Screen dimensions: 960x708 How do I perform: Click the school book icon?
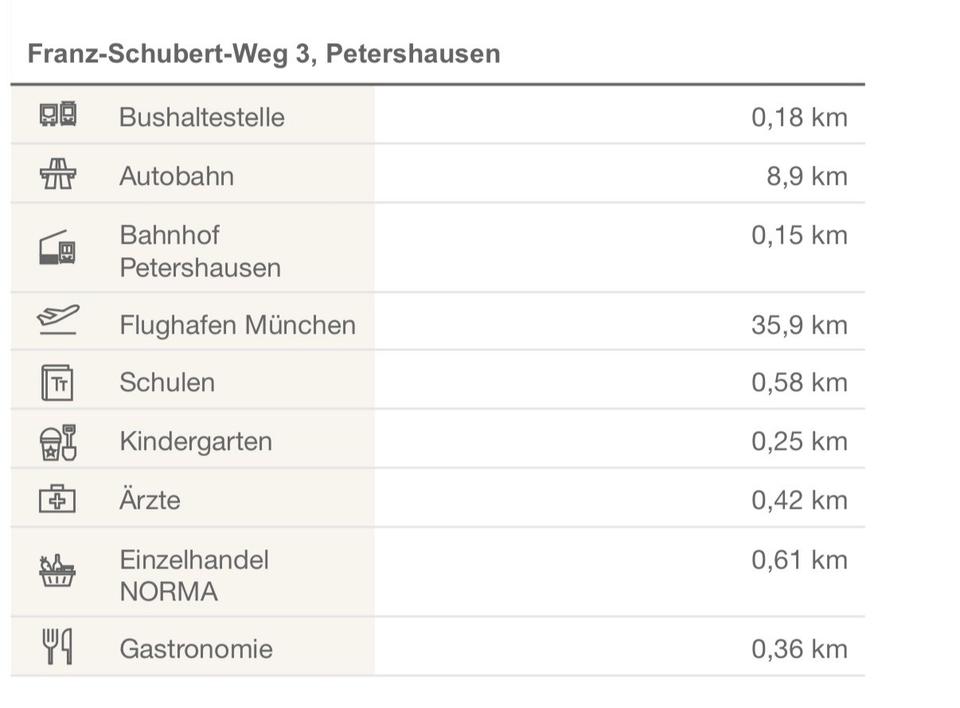pos(58,382)
